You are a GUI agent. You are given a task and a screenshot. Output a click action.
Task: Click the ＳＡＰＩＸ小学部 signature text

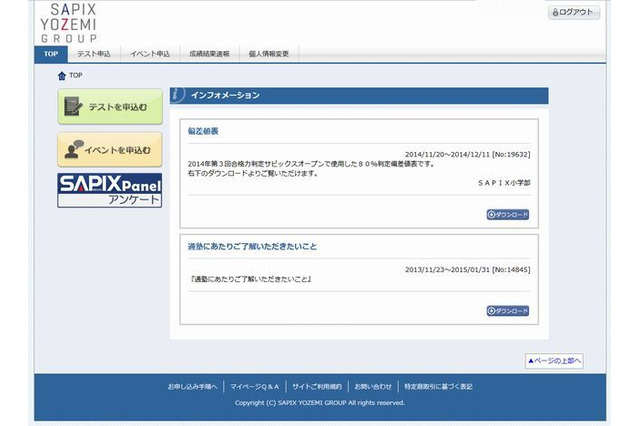(504, 183)
